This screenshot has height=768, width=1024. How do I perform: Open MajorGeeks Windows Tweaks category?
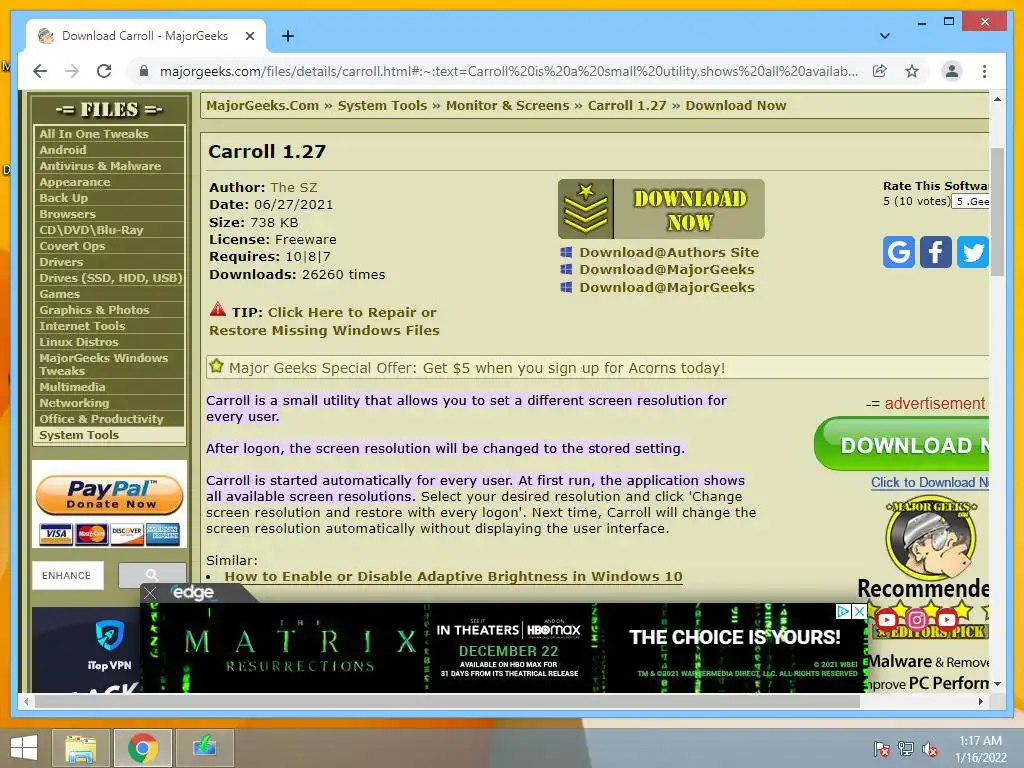[x=109, y=364]
